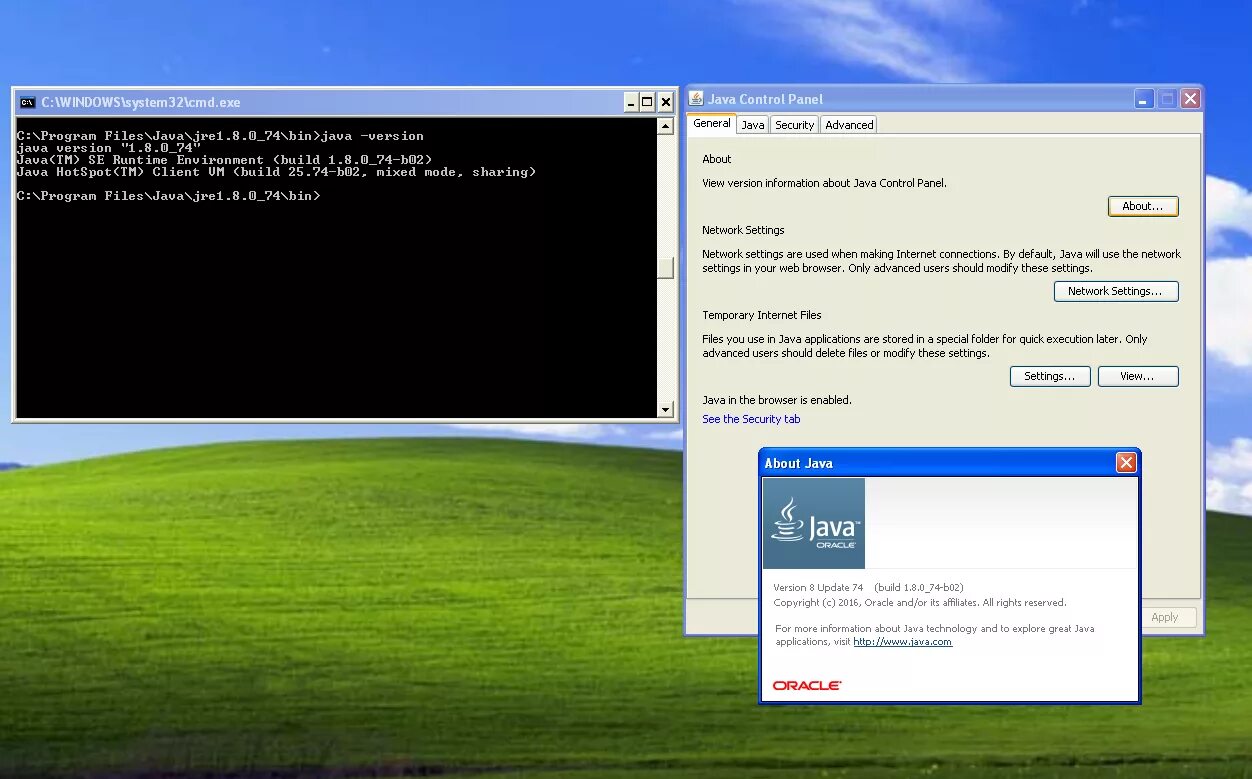Close the Java Control Panel window
The height and width of the screenshot is (779, 1252).
[1190, 98]
